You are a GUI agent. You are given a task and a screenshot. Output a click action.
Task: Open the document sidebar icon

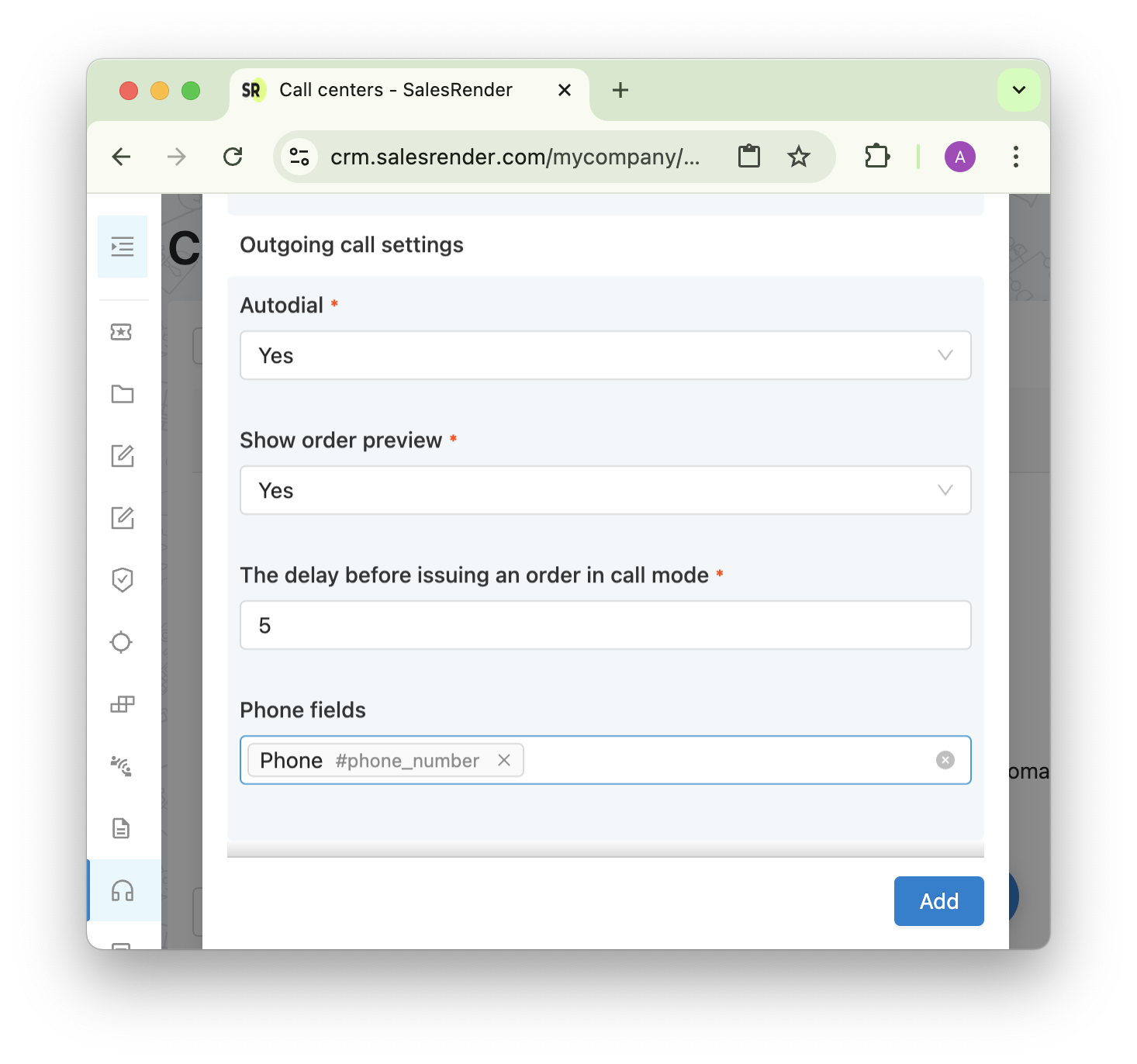coord(122,828)
